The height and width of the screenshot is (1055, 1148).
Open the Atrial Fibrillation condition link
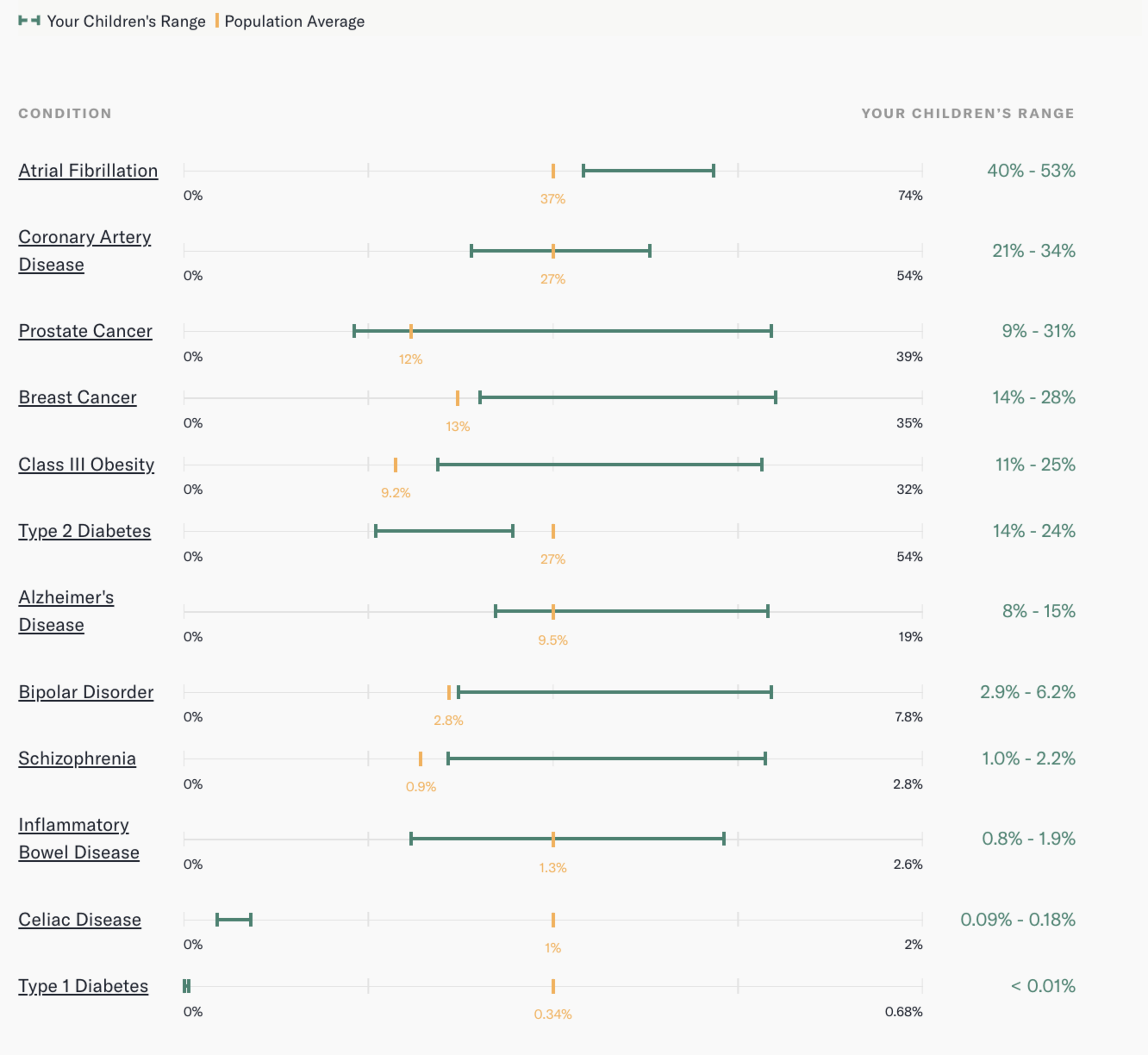[x=88, y=171]
